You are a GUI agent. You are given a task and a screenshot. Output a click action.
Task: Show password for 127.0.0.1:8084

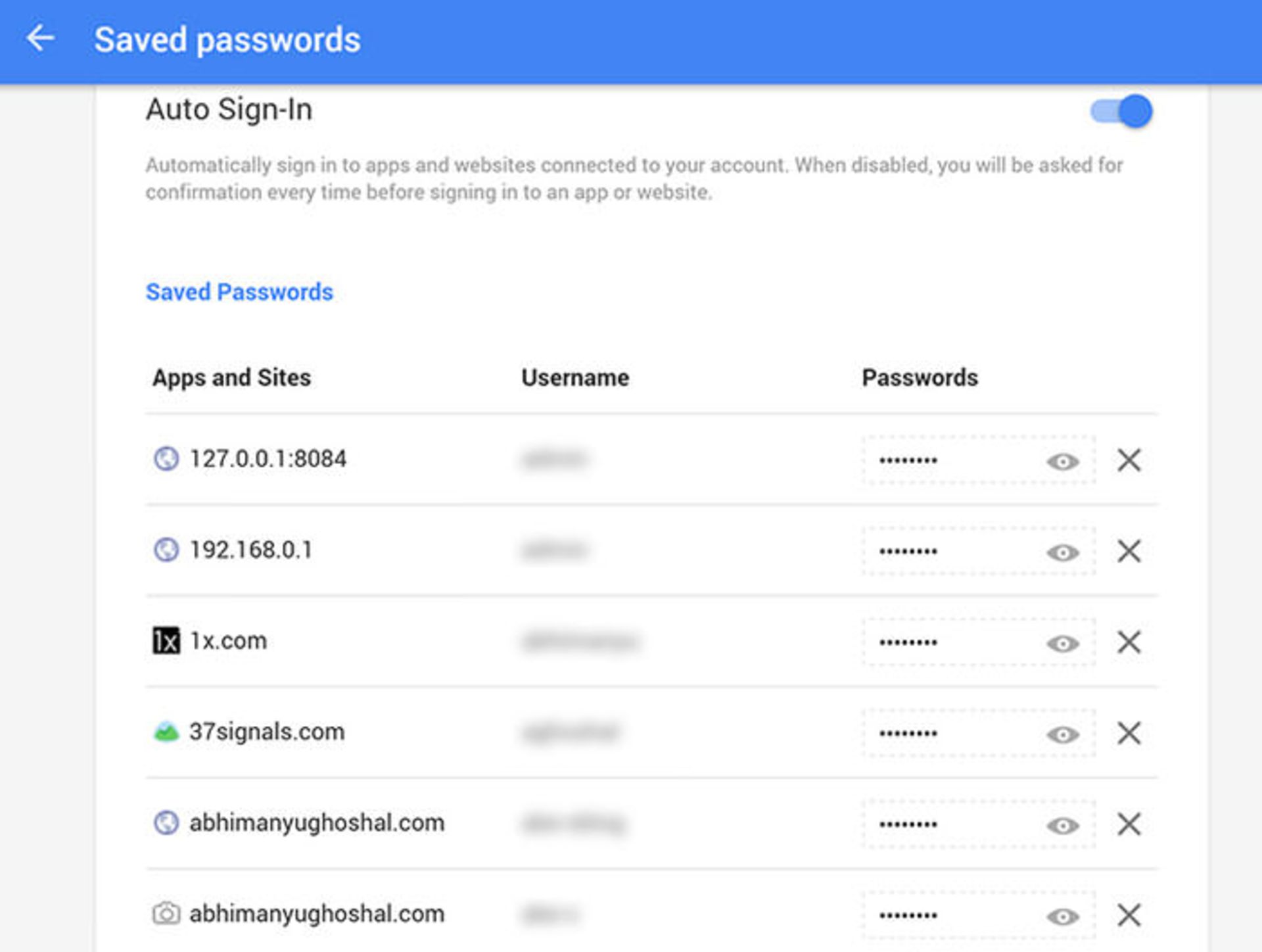(1062, 462)
